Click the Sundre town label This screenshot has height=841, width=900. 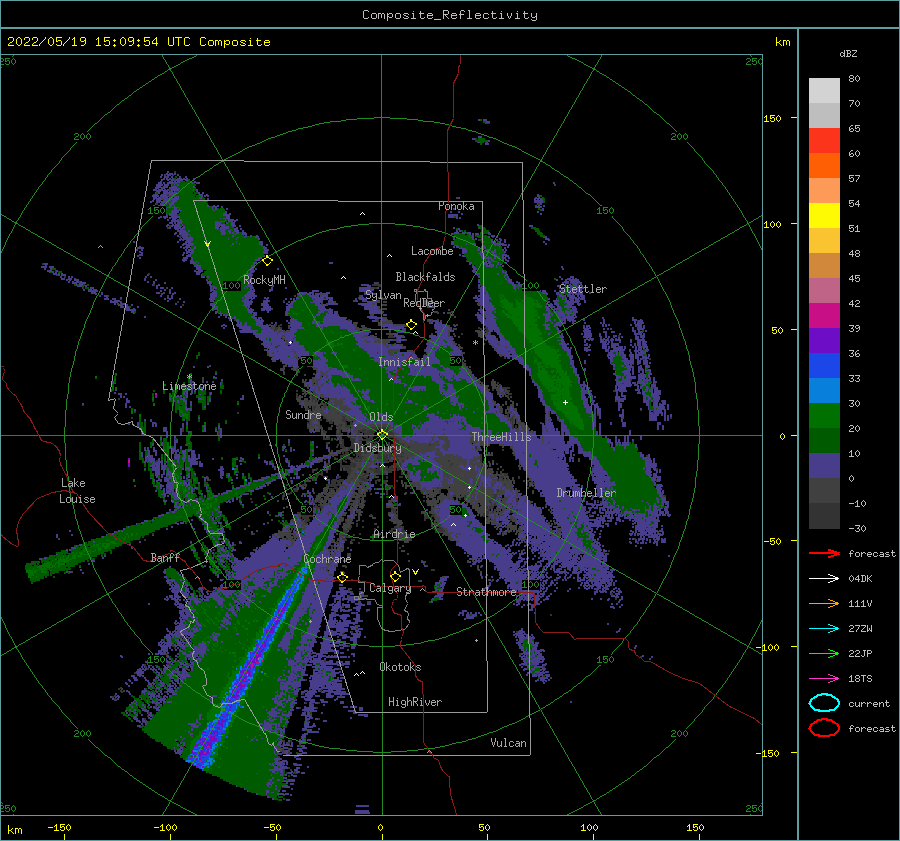pyautogui.click(x=303, y=414)
